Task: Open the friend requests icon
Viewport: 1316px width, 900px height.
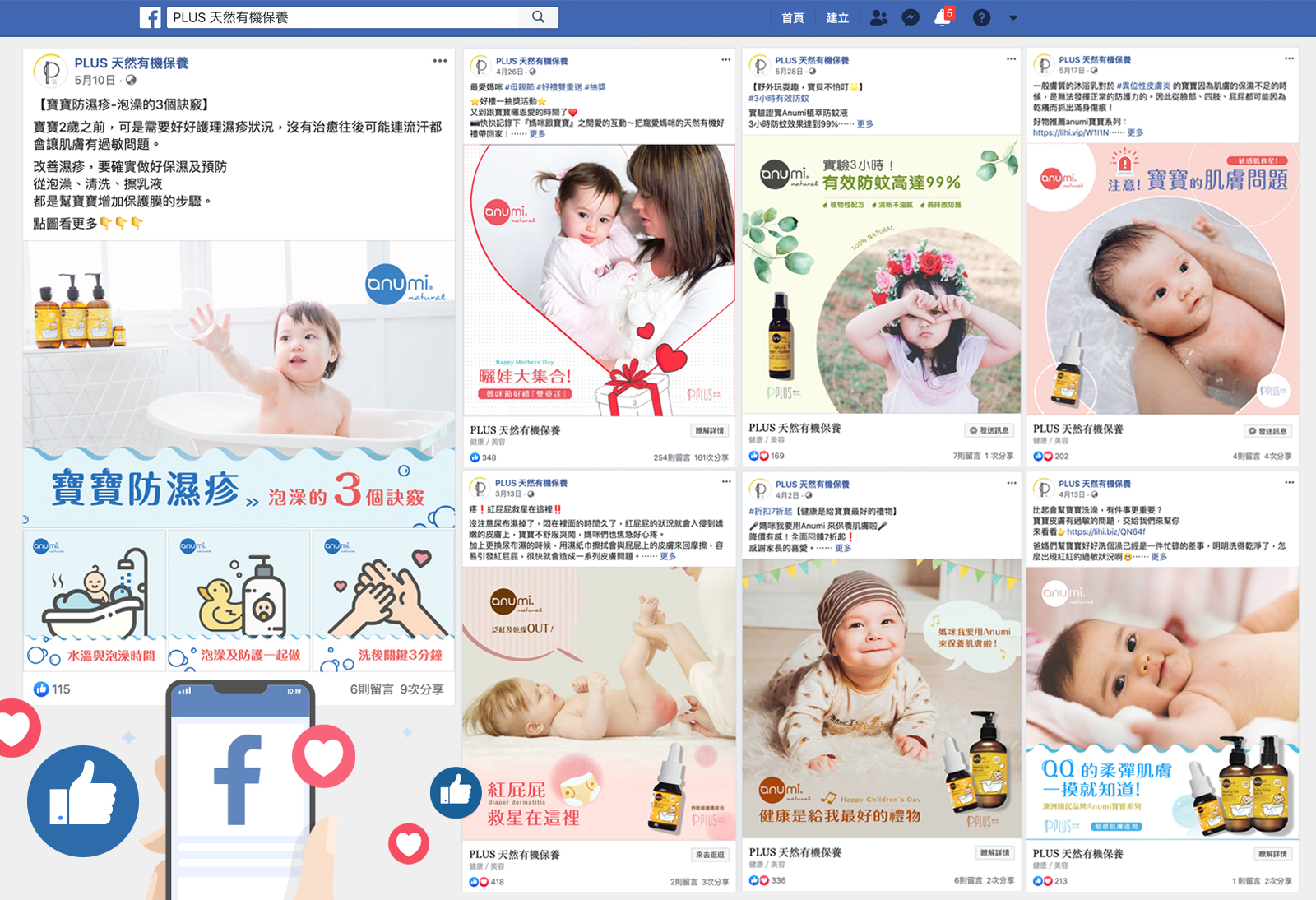Action: tap(878, 17)
